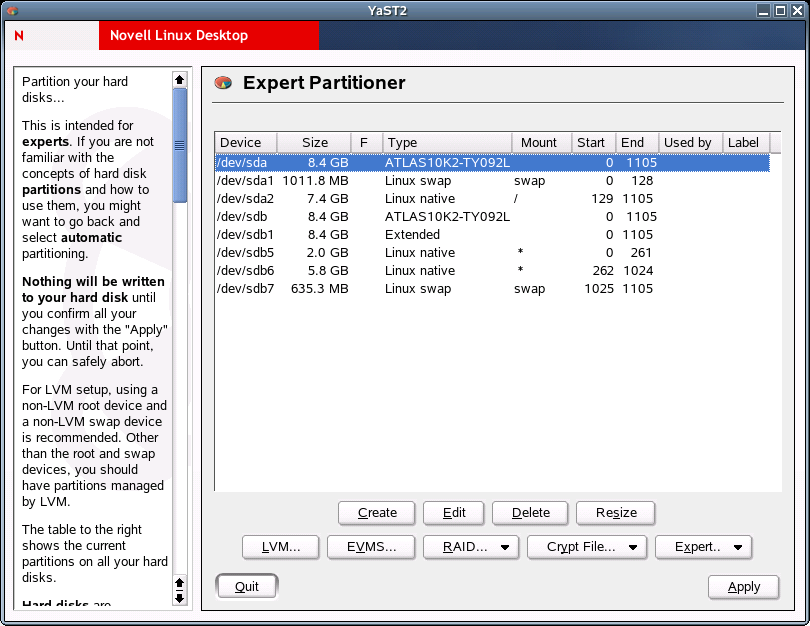This screenshot has width=810, height=626.
Task: Sort table by Start column header
Action: pos(593,143)
